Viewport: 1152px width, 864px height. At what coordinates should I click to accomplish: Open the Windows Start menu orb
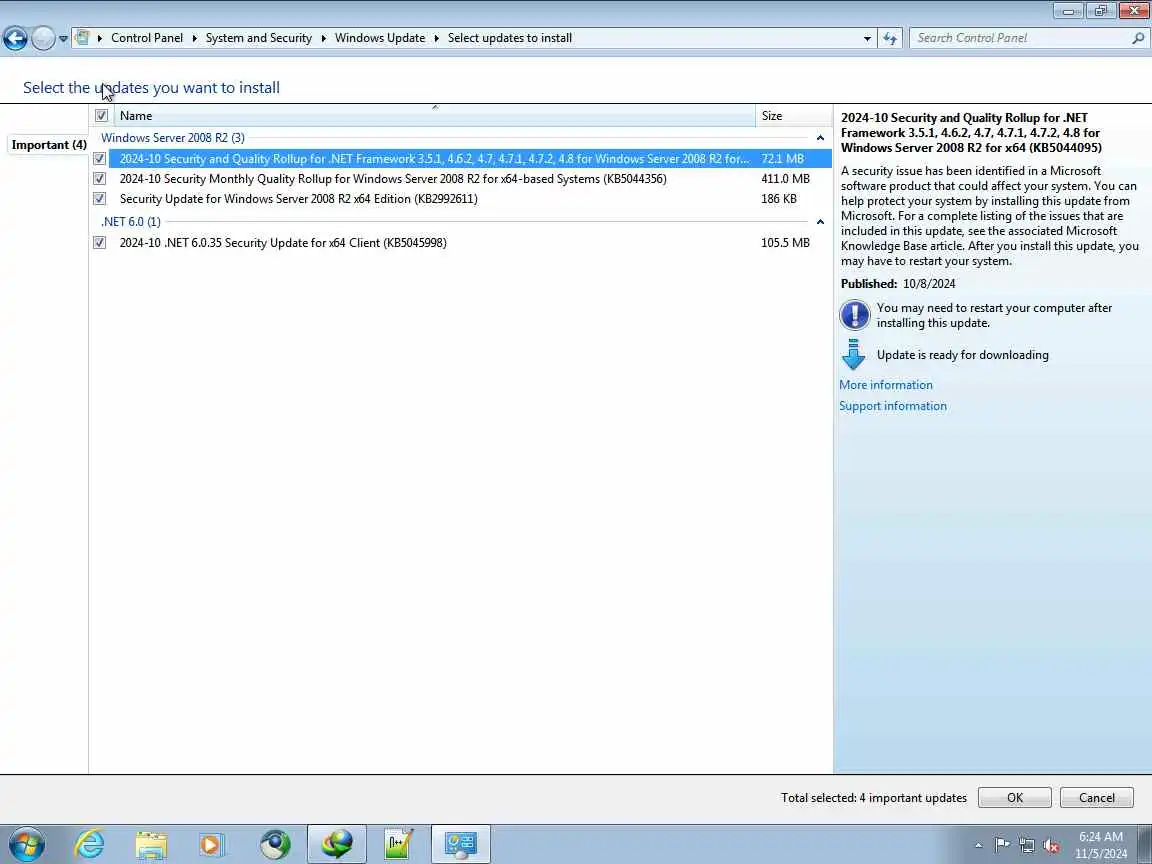point(27,845)
